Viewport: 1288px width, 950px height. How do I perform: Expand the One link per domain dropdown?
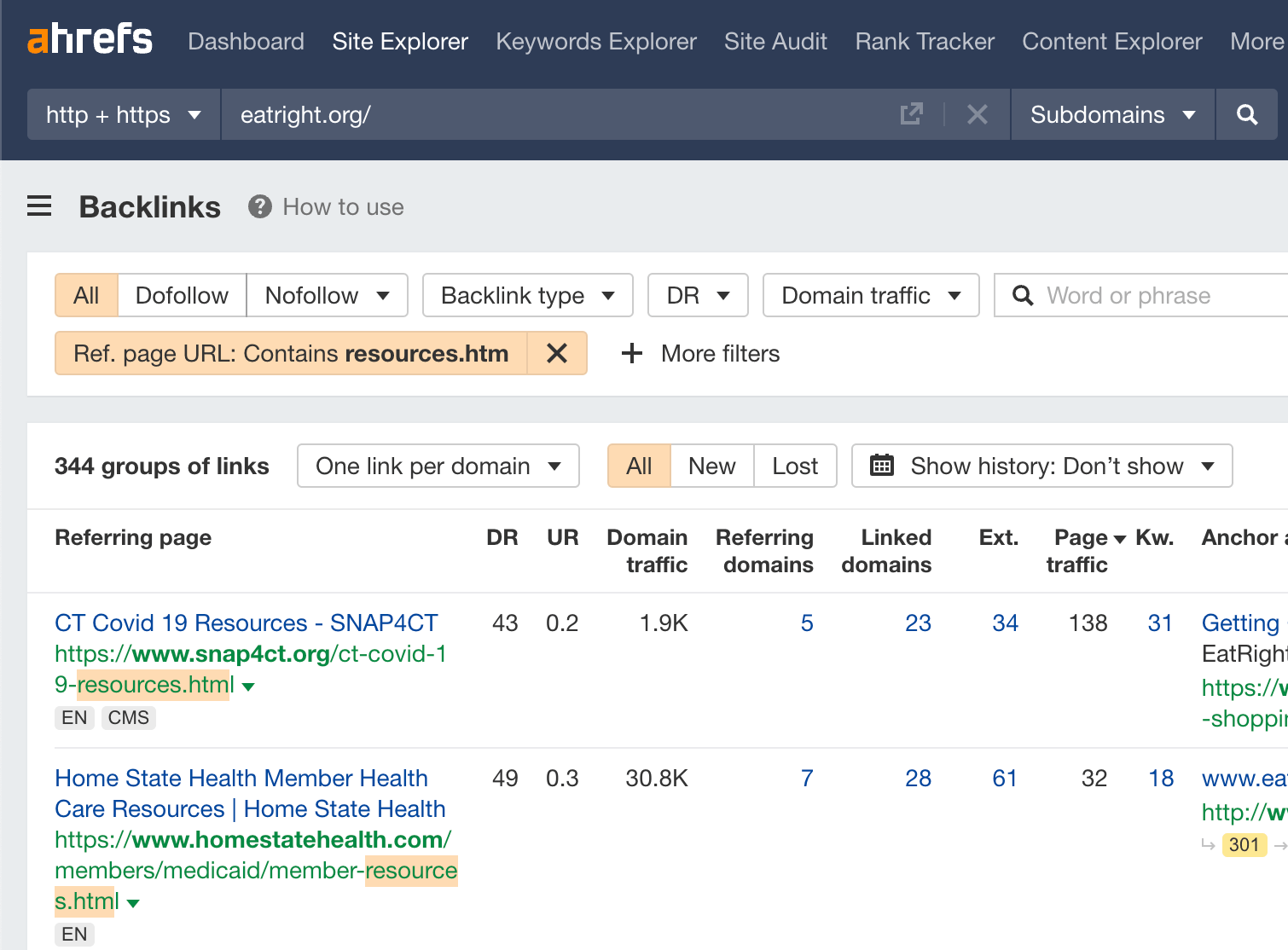438,466
